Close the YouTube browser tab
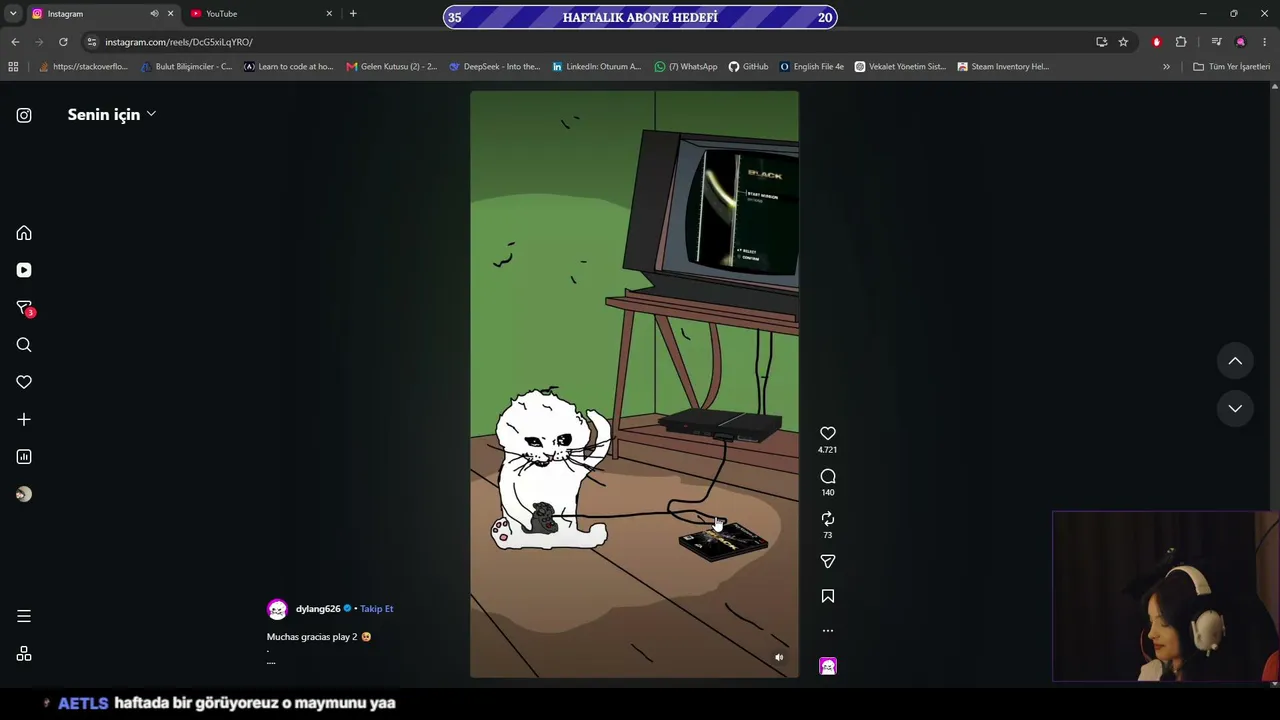The width and height of the screenshot is (1280, 720). [x=329, y=14]
